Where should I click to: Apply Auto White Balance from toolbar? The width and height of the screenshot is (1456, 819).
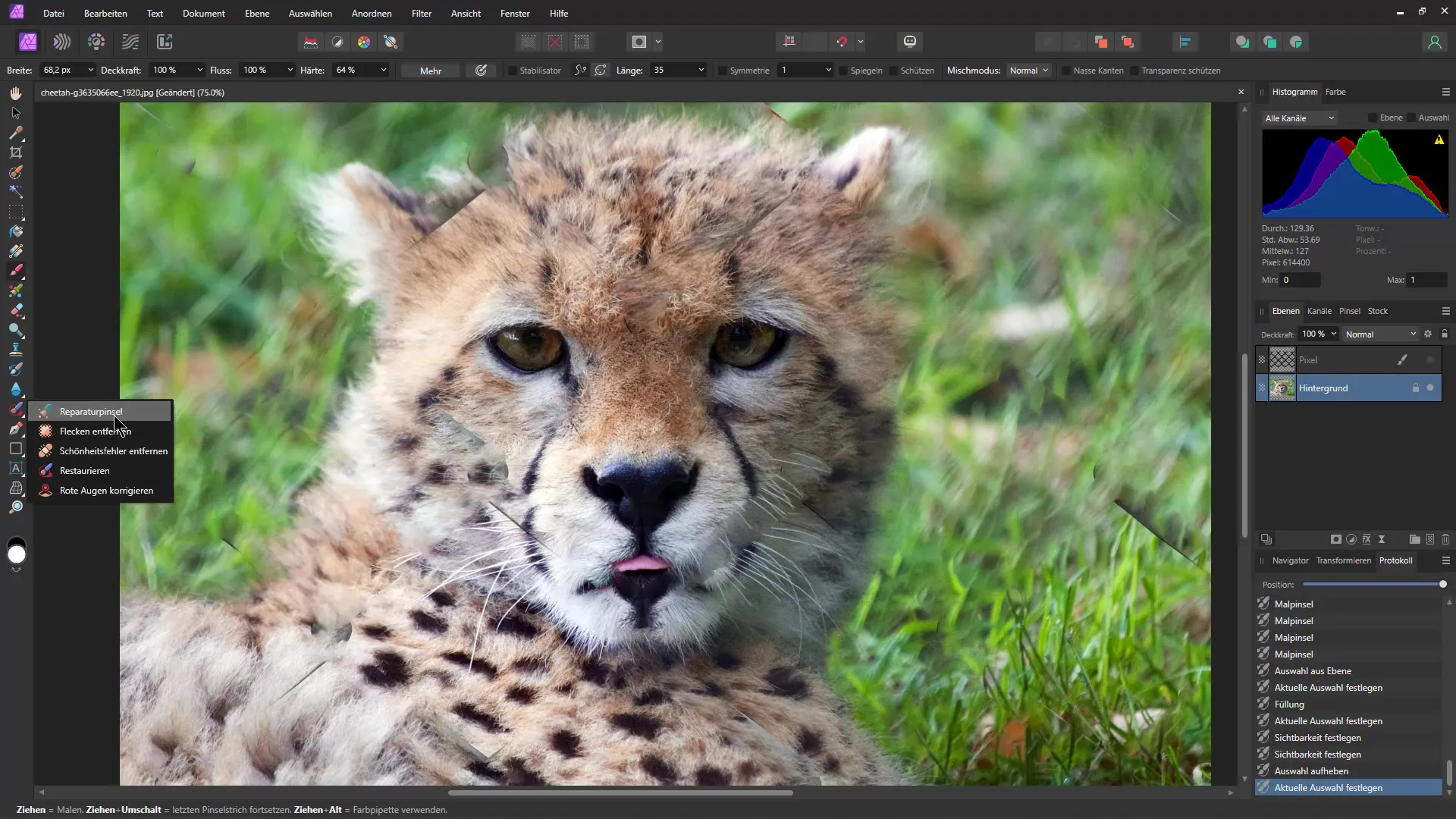(x=391, y=42)
